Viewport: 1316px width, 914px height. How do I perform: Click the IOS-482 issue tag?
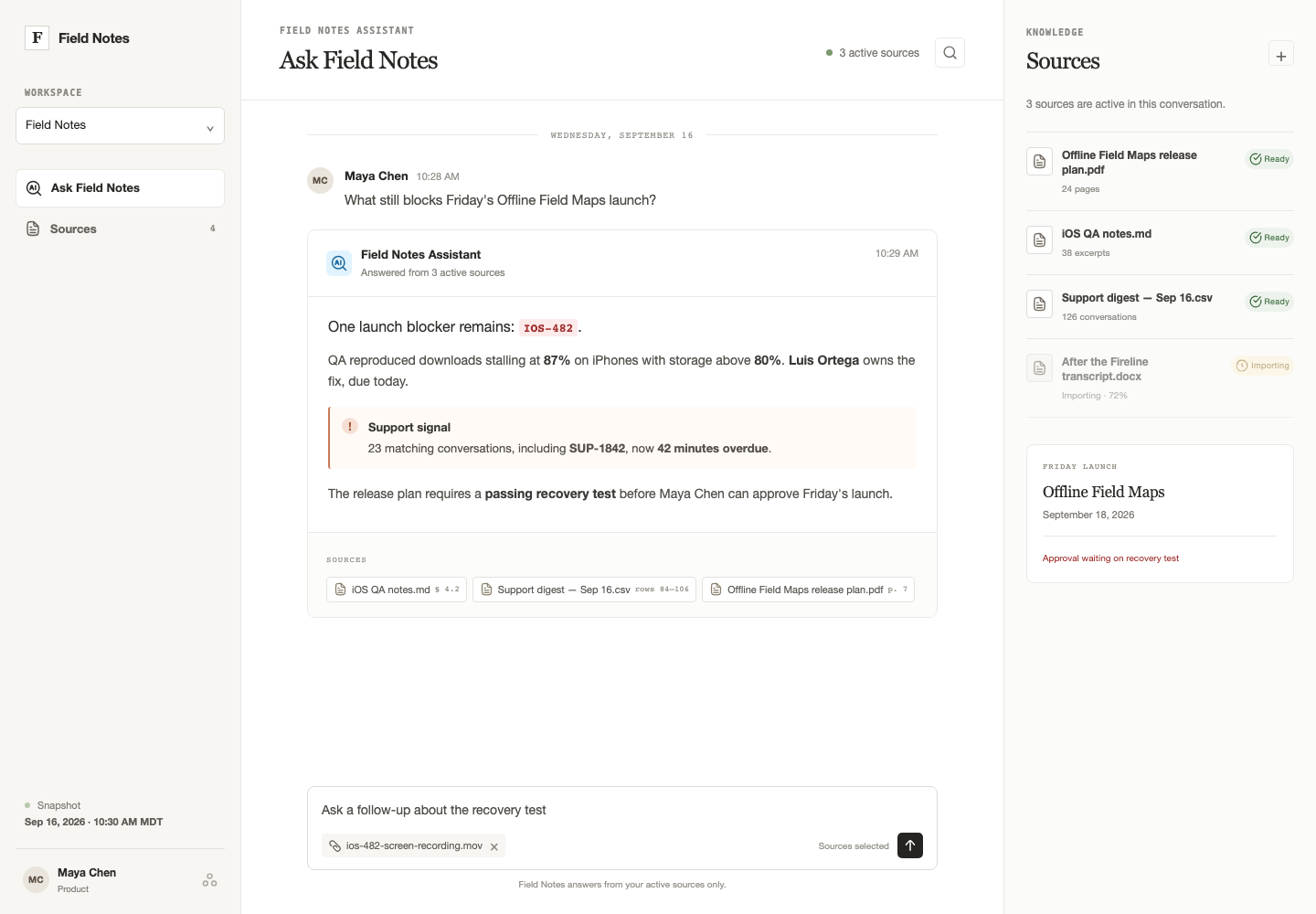point(548,328)
